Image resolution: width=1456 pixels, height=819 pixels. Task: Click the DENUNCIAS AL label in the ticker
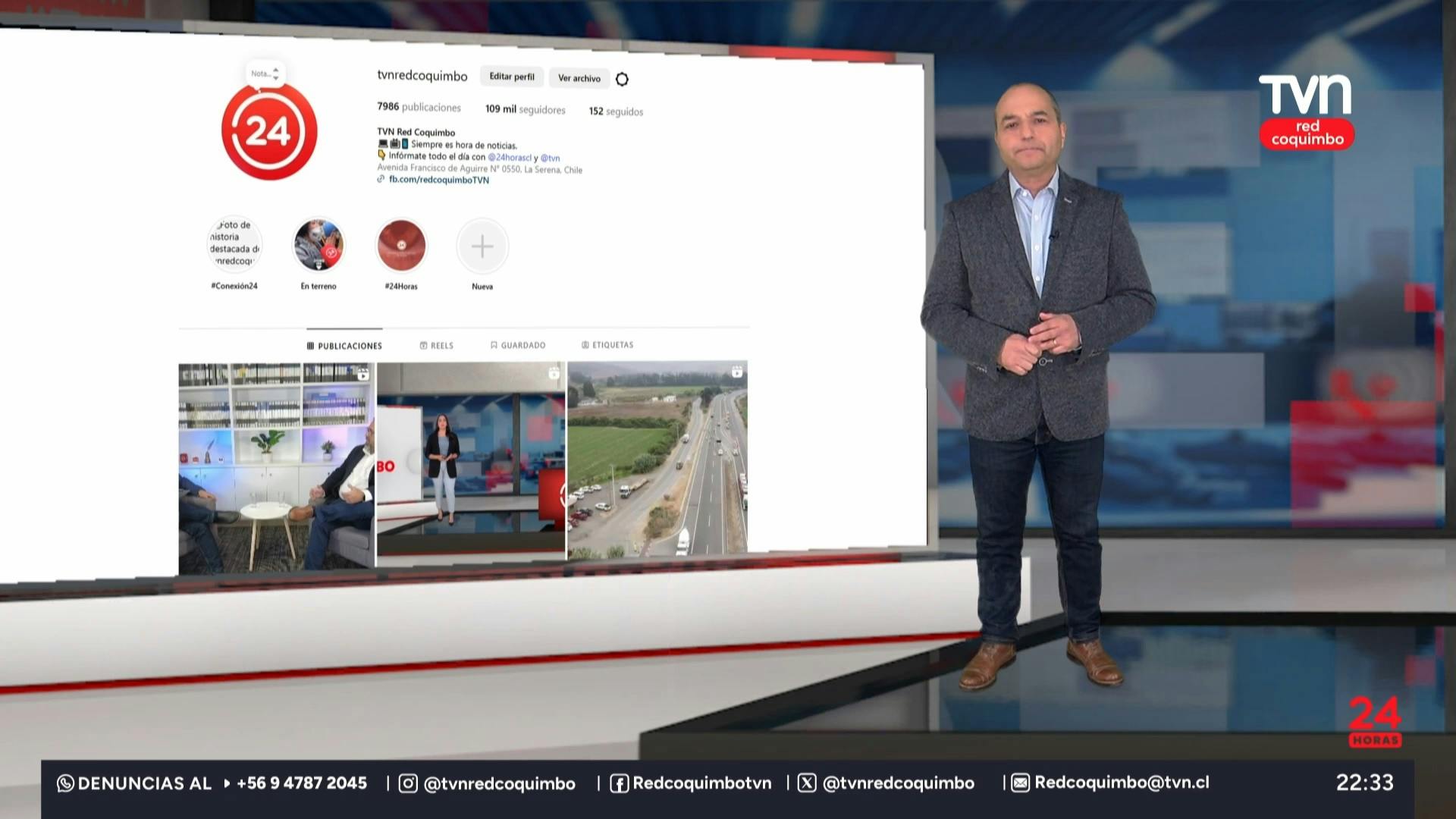click(145, 783)
